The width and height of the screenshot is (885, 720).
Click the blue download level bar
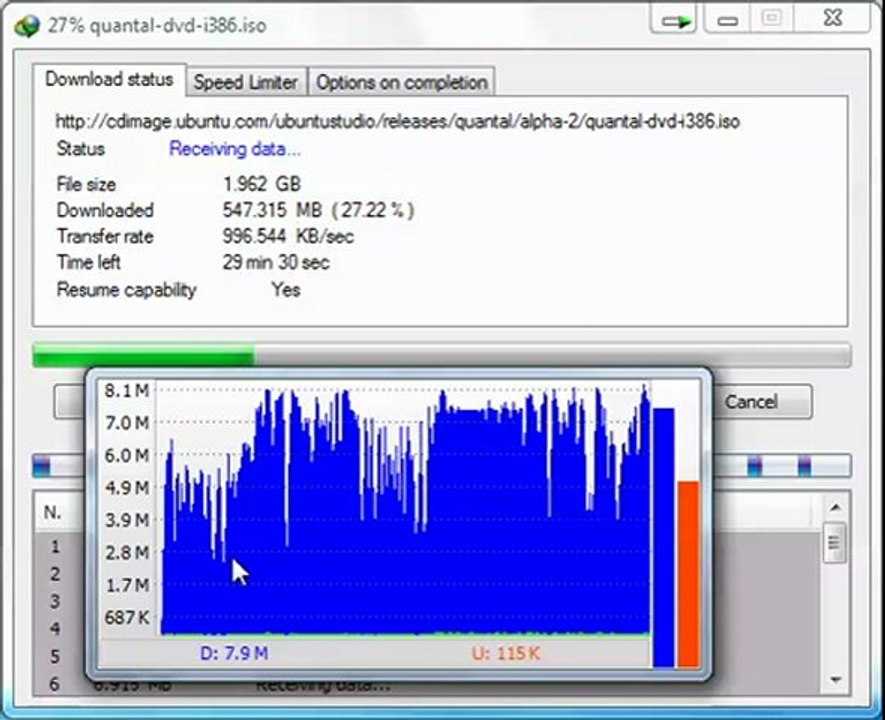click(x=664, y=537)
